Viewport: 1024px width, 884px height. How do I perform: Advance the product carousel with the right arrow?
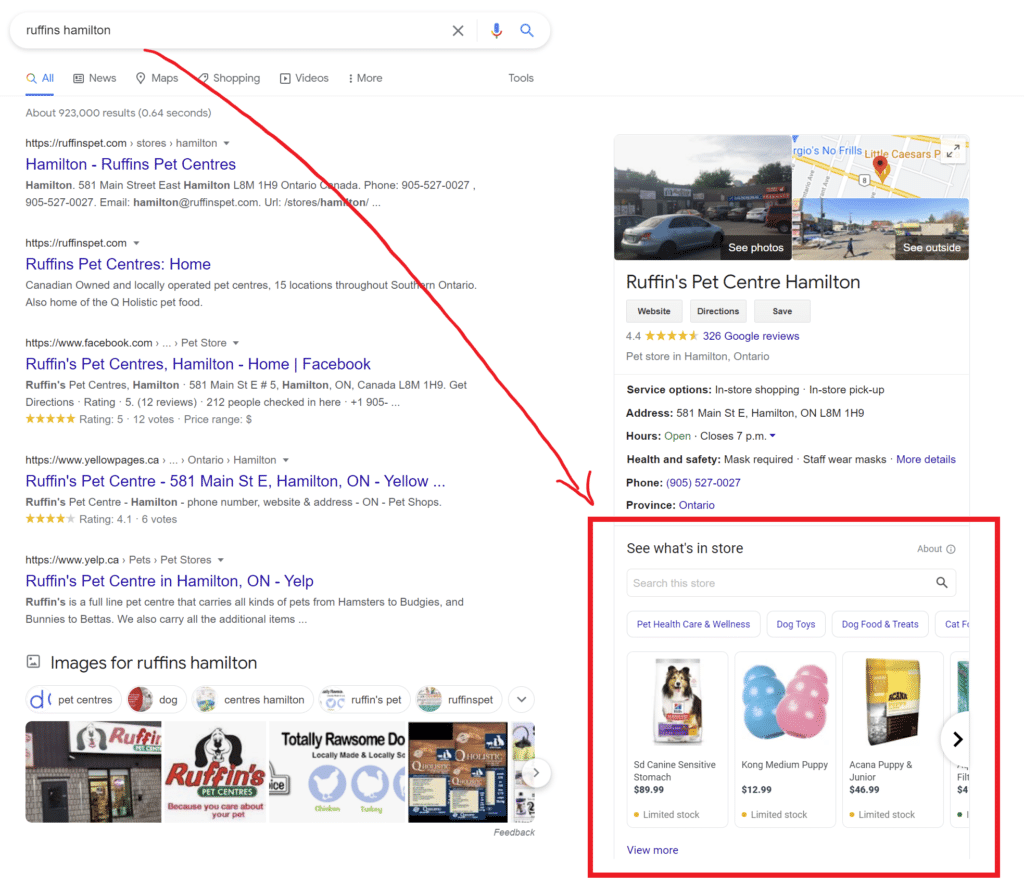click(957, 739)
